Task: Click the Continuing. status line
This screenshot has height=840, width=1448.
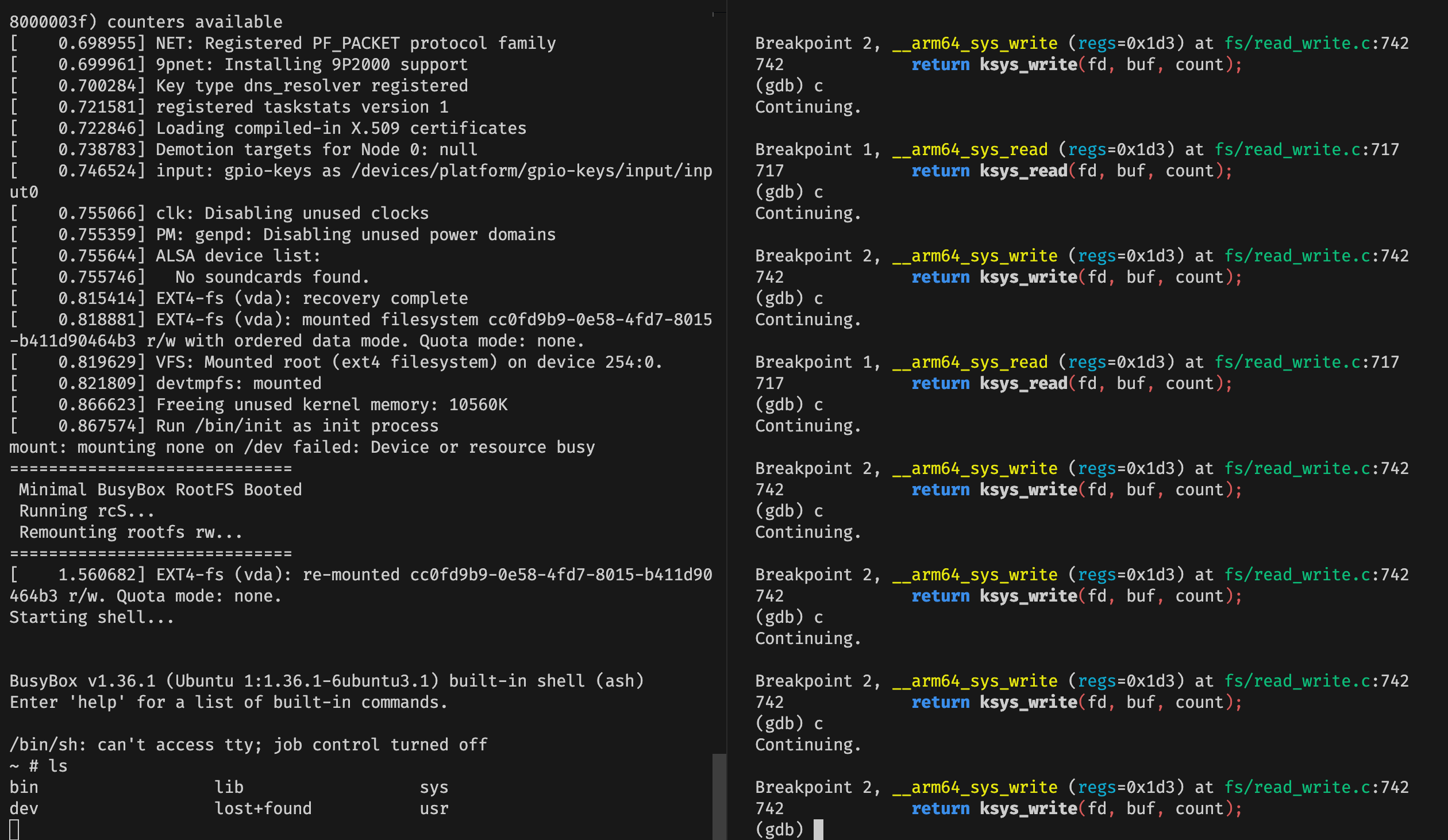Action: pos(807,106)
